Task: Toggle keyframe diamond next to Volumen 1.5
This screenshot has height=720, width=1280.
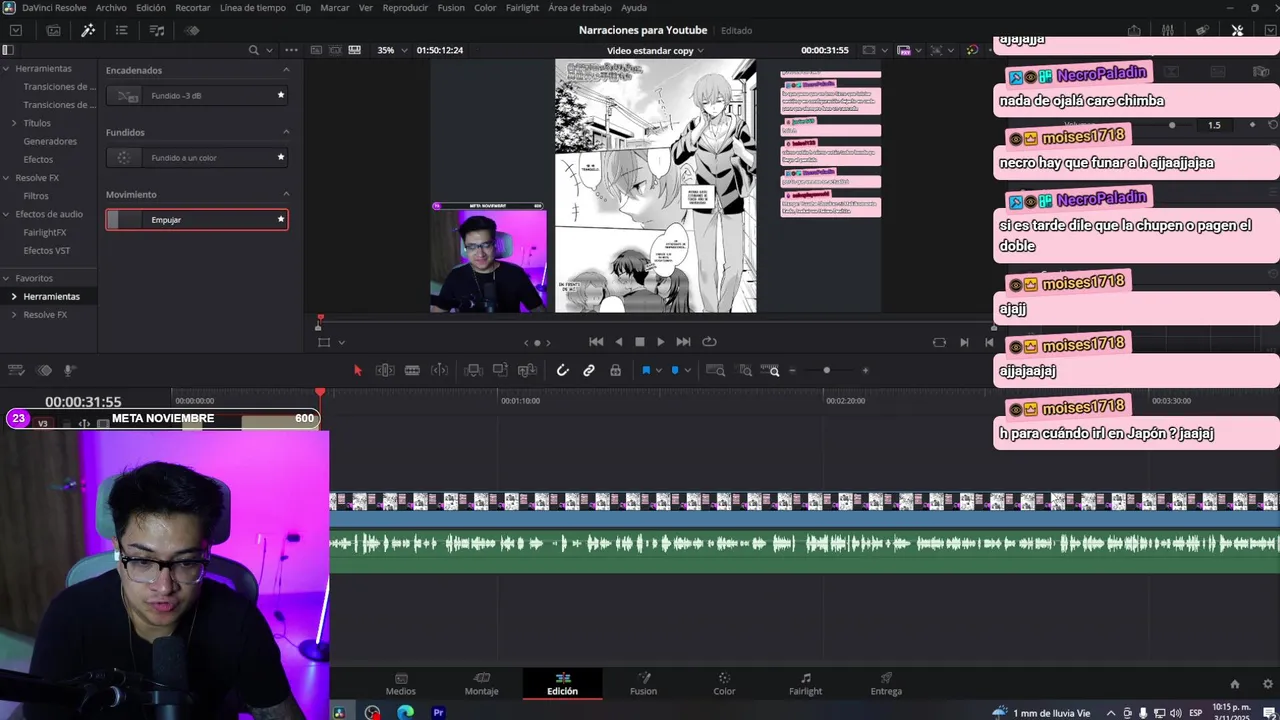Action: tap(1252, 125)
